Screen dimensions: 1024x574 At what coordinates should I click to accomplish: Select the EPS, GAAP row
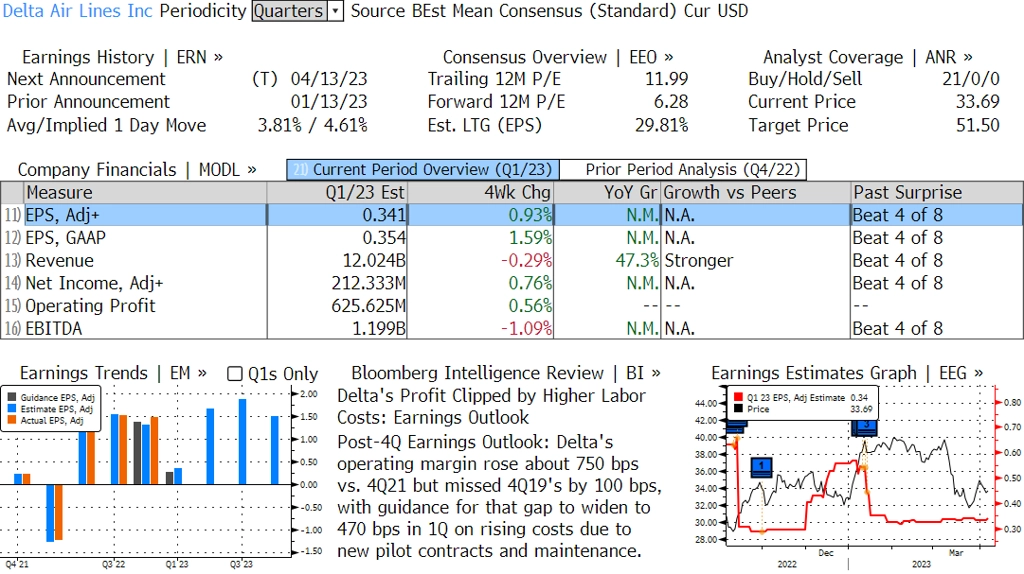point(512,238)
